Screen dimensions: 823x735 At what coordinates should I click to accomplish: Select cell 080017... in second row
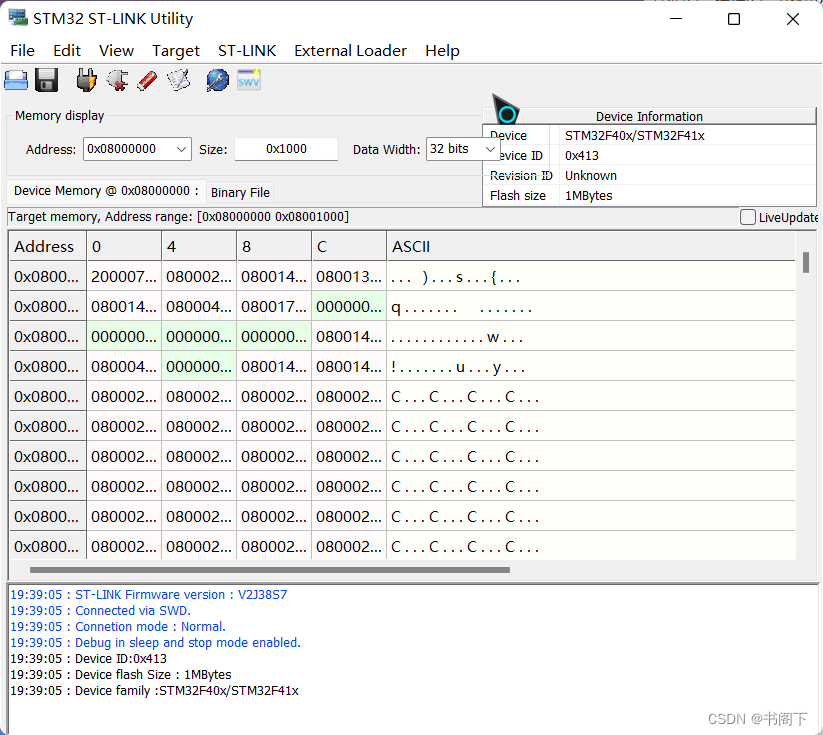[x=274, y=307]
